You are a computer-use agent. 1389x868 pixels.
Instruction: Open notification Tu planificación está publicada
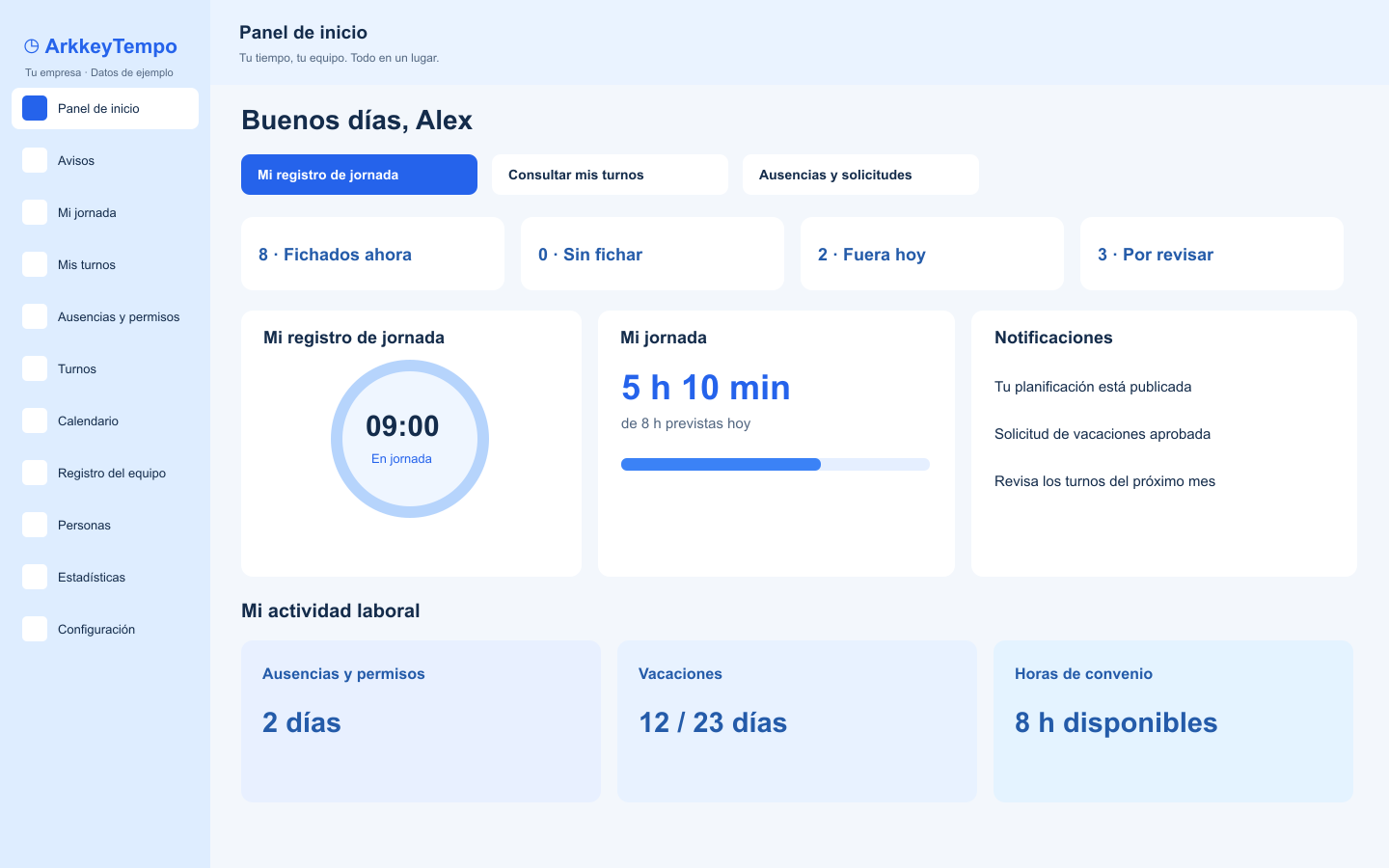(1093, 387)
